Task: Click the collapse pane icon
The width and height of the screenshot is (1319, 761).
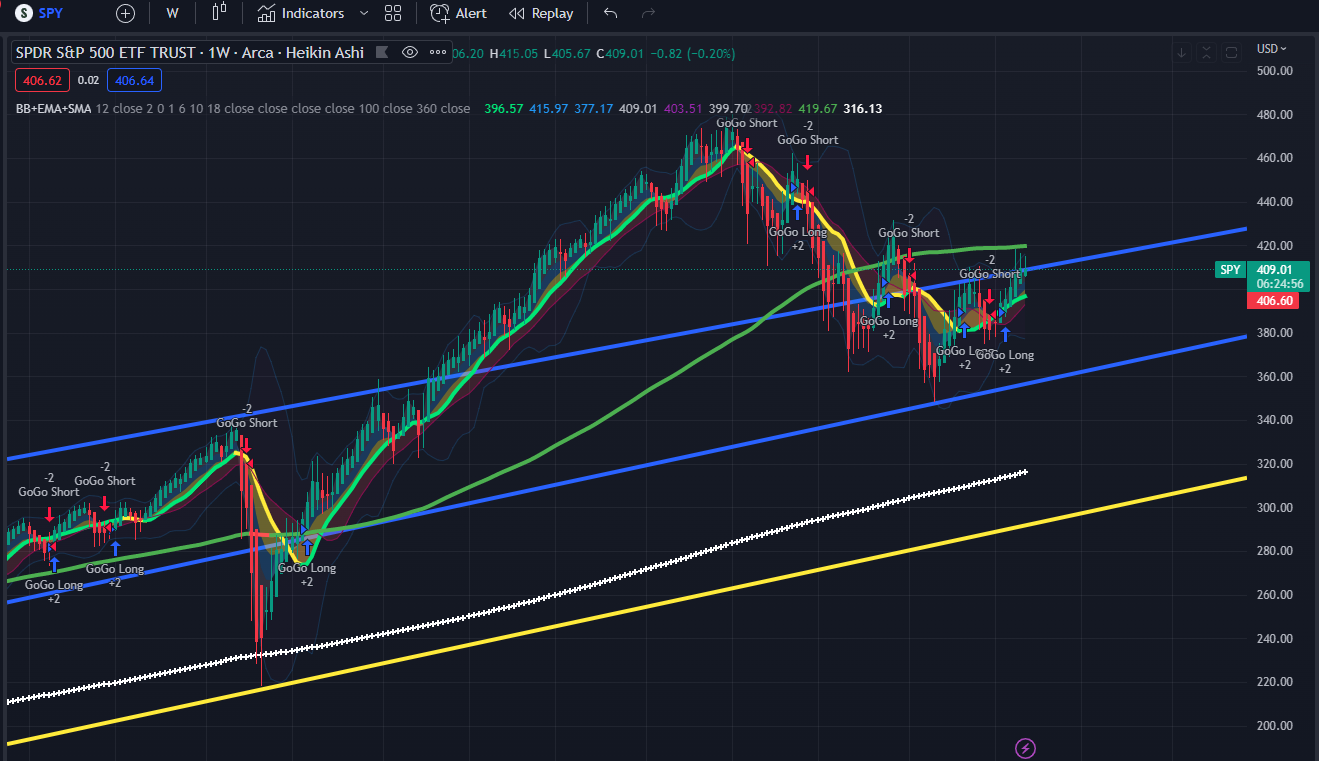Action: click(x=1207, y=52)
